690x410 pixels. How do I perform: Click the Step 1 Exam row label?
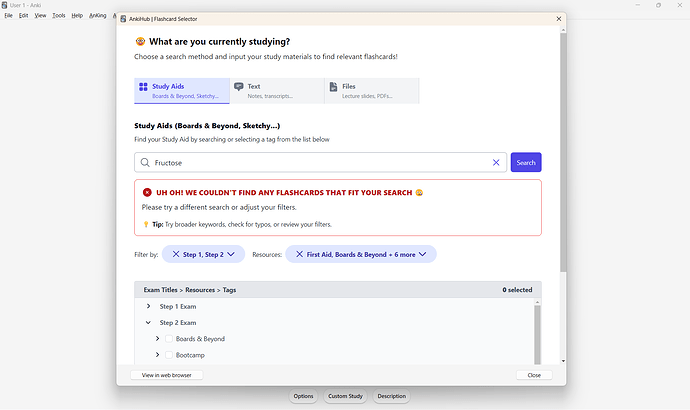click(x=178, y=306)
